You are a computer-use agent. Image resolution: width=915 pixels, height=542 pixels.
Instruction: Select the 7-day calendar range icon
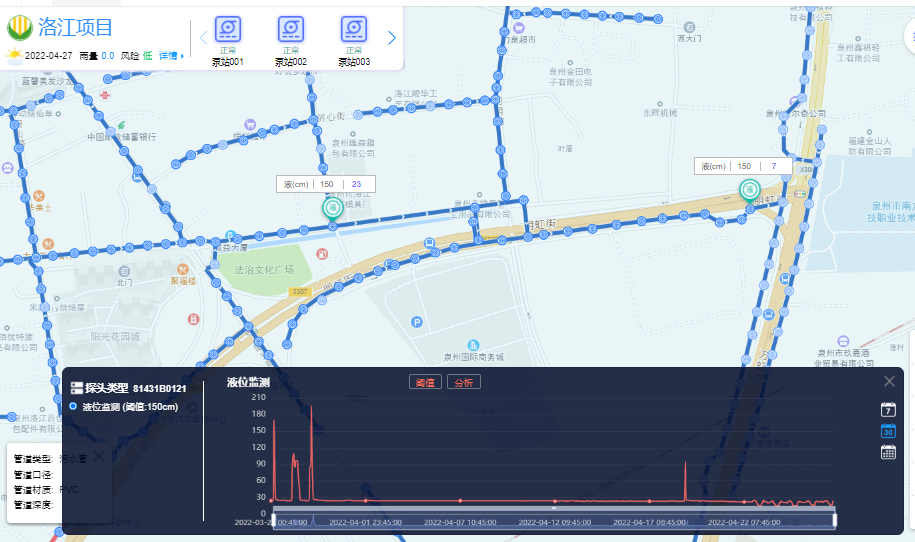pyautogui.click(x=888, y=409)
